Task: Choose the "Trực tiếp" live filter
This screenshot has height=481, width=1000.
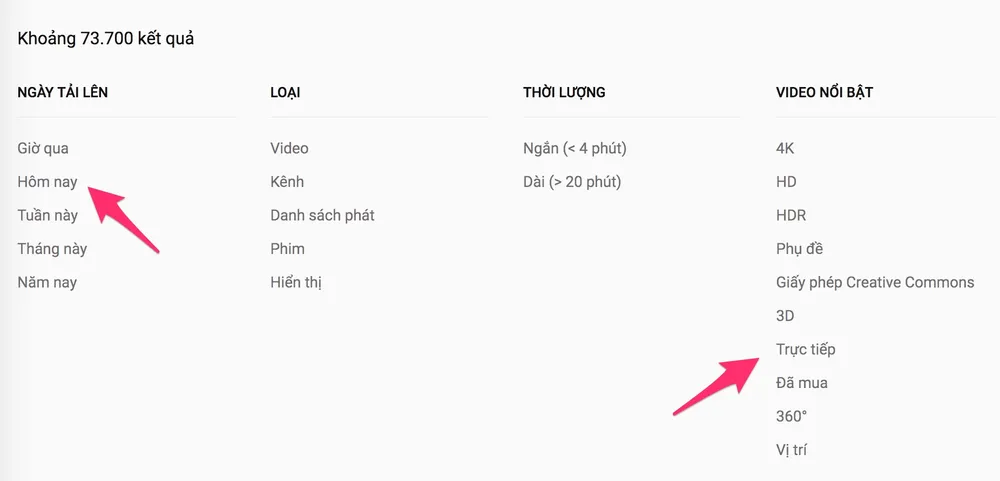Action: [805, 349]
